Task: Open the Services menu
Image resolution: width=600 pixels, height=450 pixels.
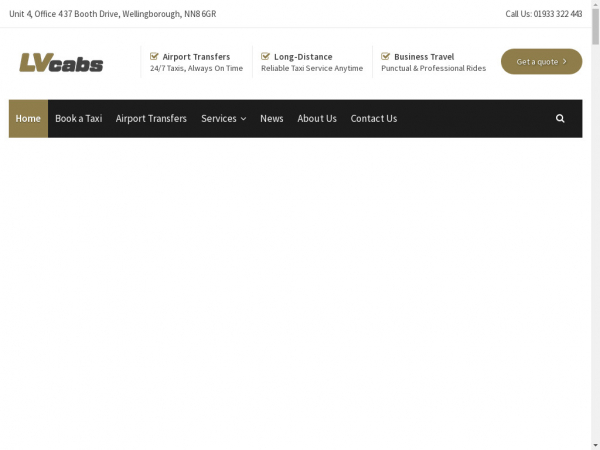Action: [219, 118]
